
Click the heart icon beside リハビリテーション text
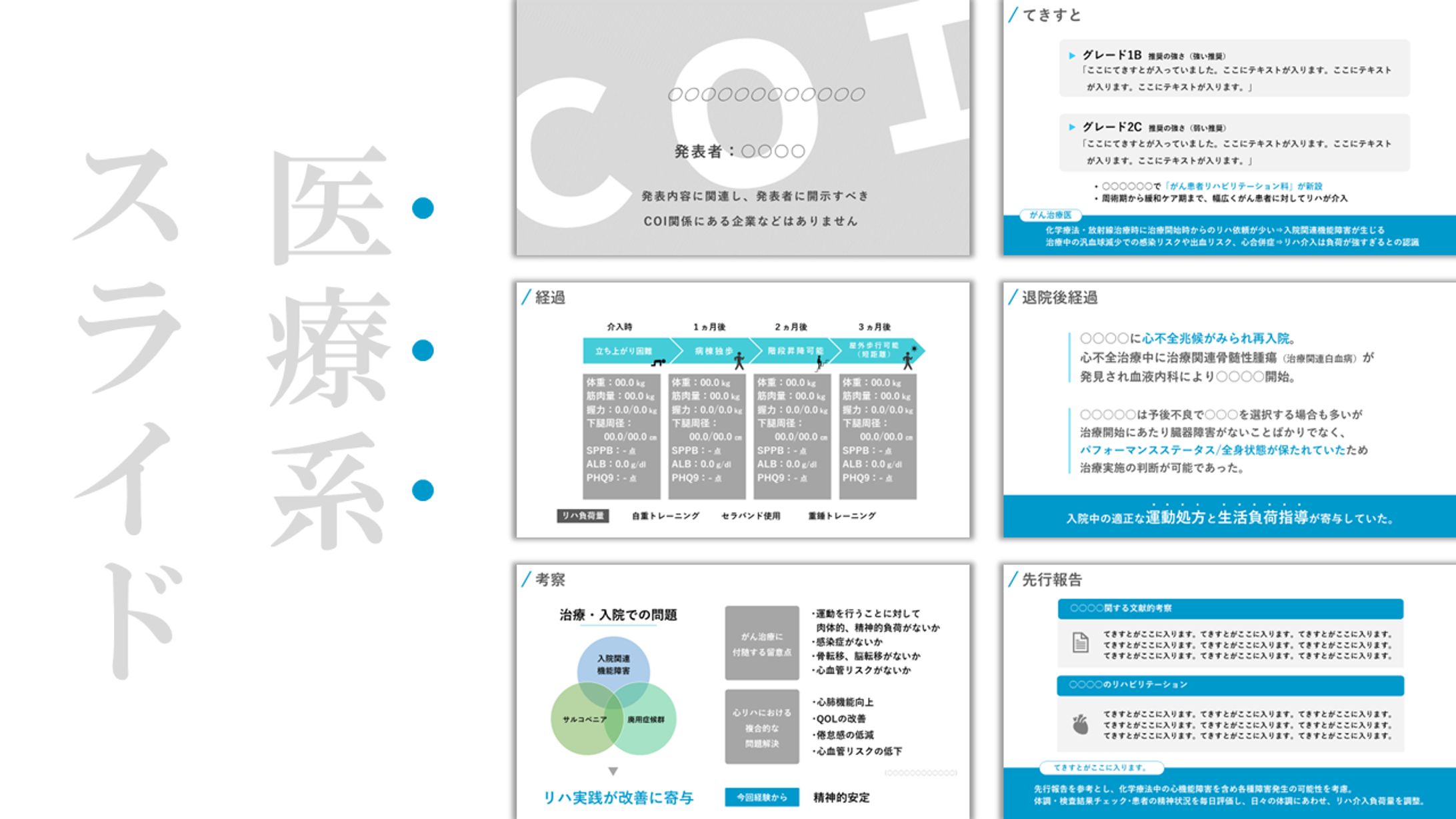click(1080, 724)
